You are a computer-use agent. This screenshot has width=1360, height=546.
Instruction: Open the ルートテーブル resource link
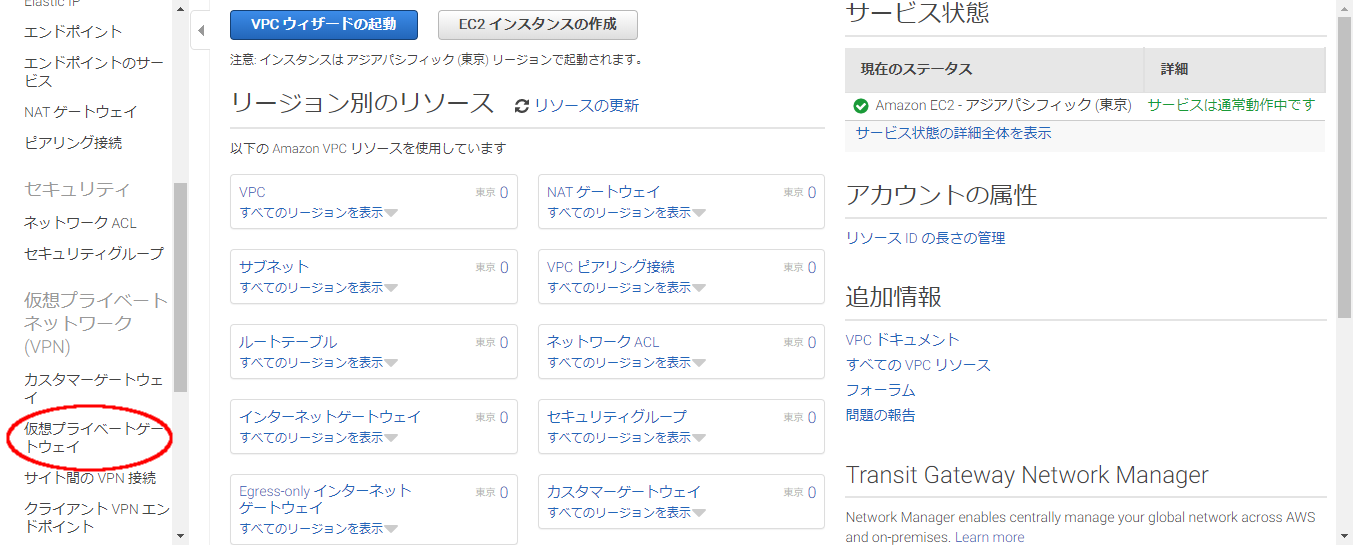point(288,342)
